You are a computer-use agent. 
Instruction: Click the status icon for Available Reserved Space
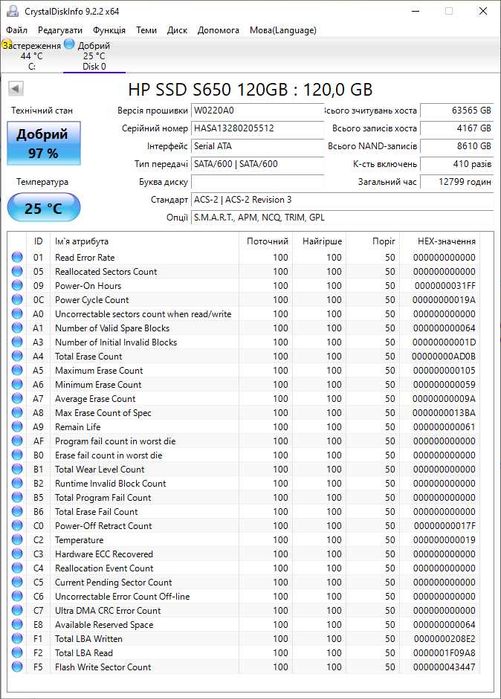pyautogui.click(x=17, y=624)
